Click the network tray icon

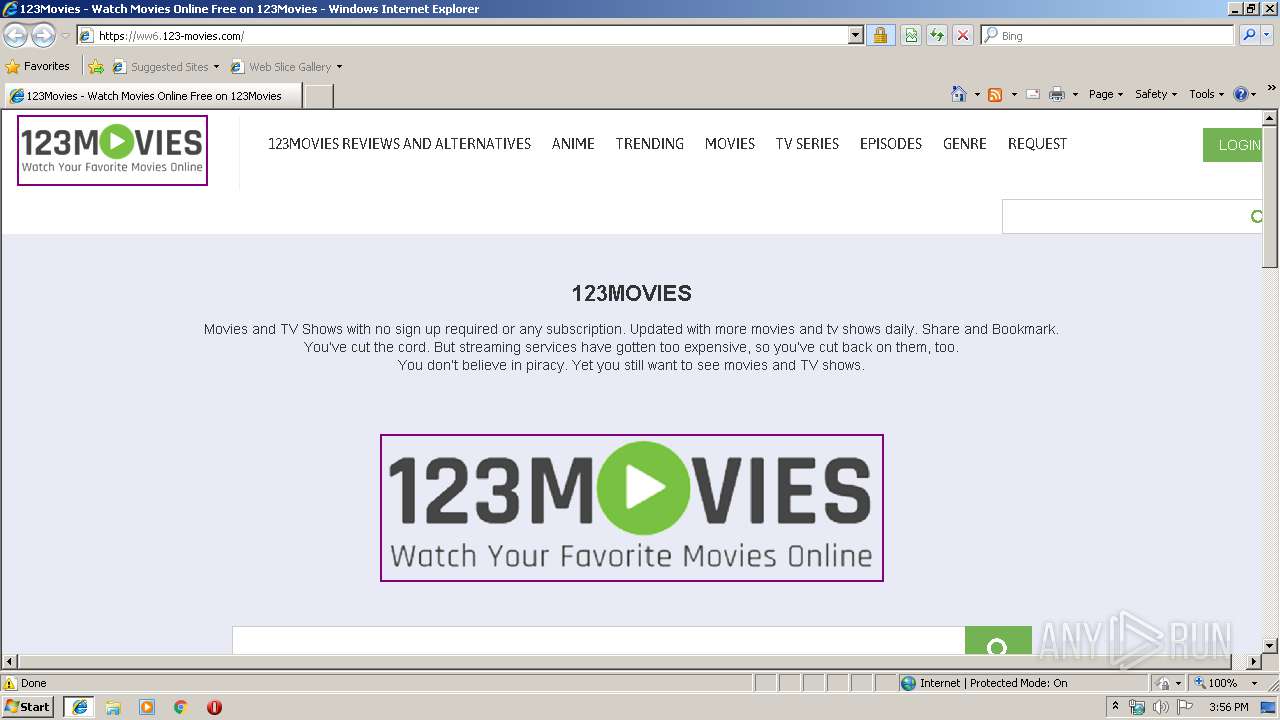click(1137, 707)
